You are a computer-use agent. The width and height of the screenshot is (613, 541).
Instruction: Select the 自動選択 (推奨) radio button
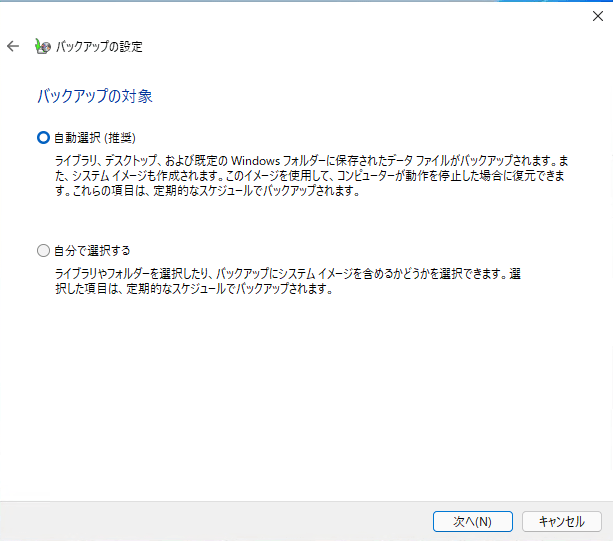[43, 138]
